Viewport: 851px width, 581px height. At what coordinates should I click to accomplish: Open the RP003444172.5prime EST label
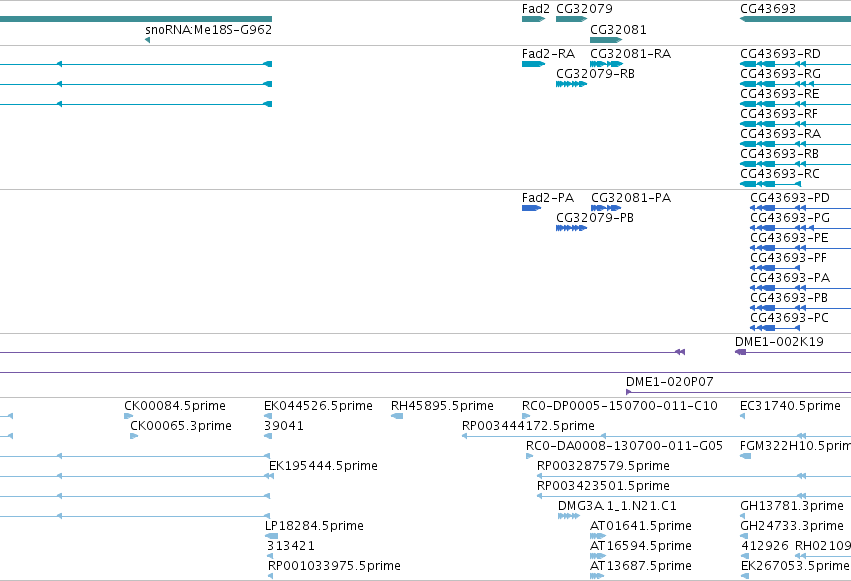point(528,426)
